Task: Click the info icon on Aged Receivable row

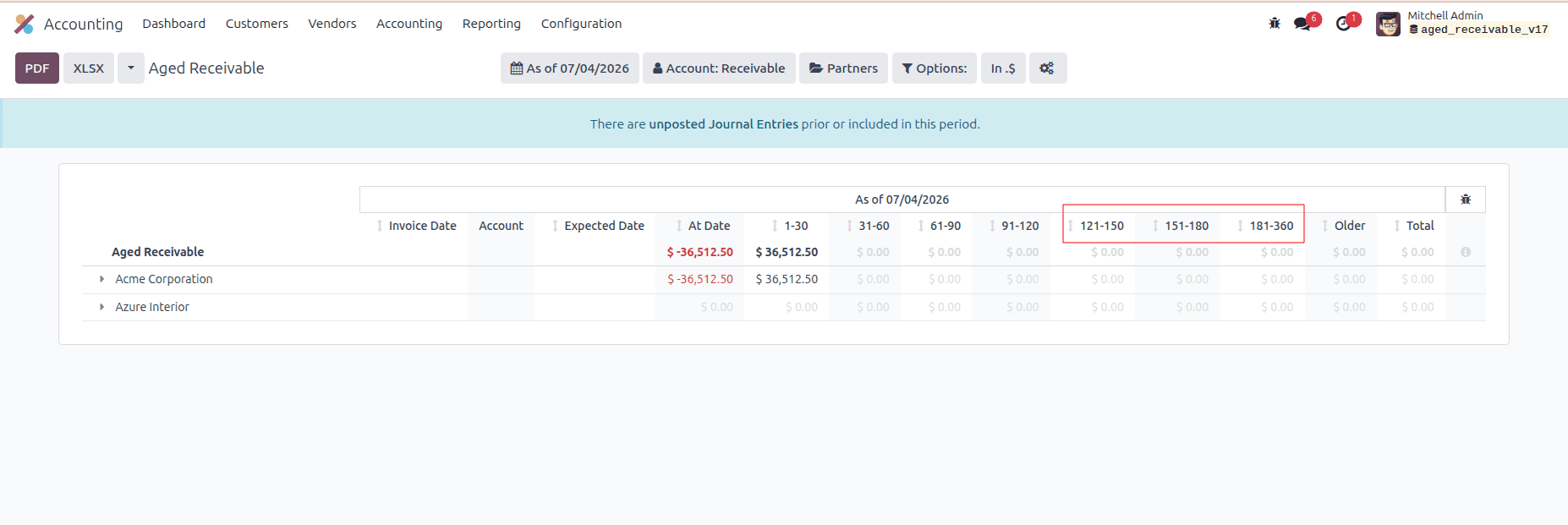Action: (x=1466, y=252)
